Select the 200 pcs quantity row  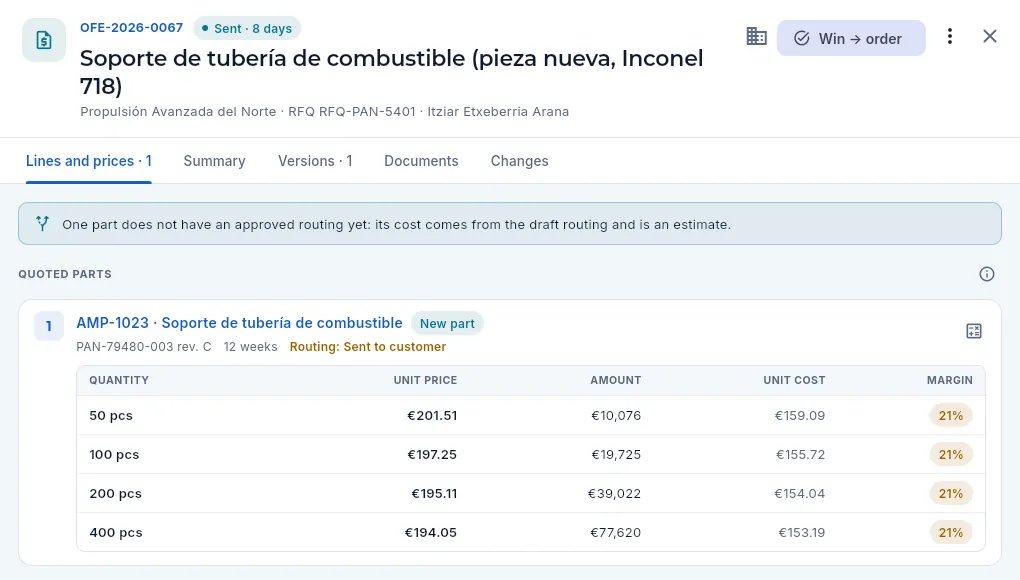pyautogui.click(x=531, y=494)
